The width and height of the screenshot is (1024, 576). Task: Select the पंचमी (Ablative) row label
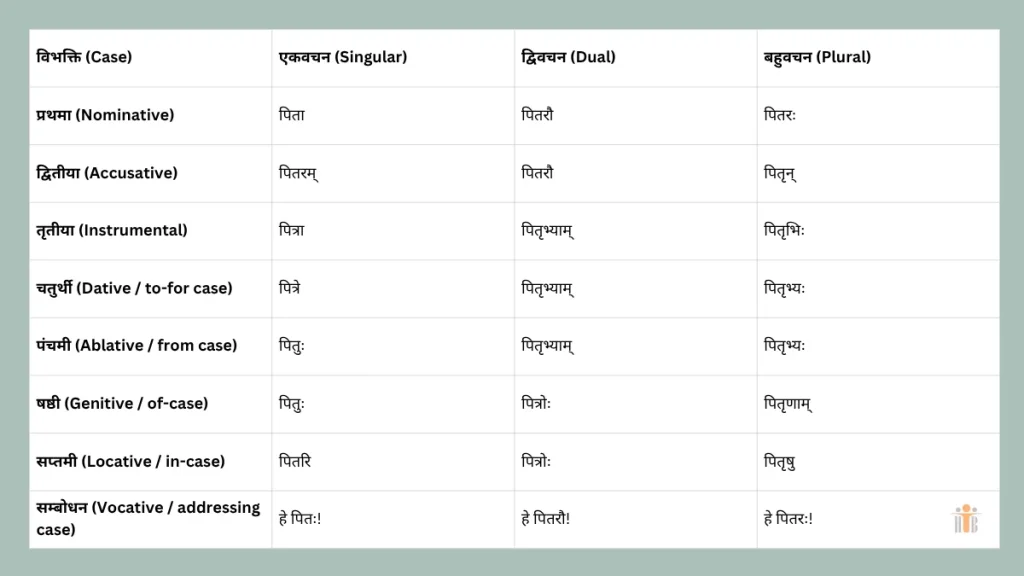click(137, 346)
